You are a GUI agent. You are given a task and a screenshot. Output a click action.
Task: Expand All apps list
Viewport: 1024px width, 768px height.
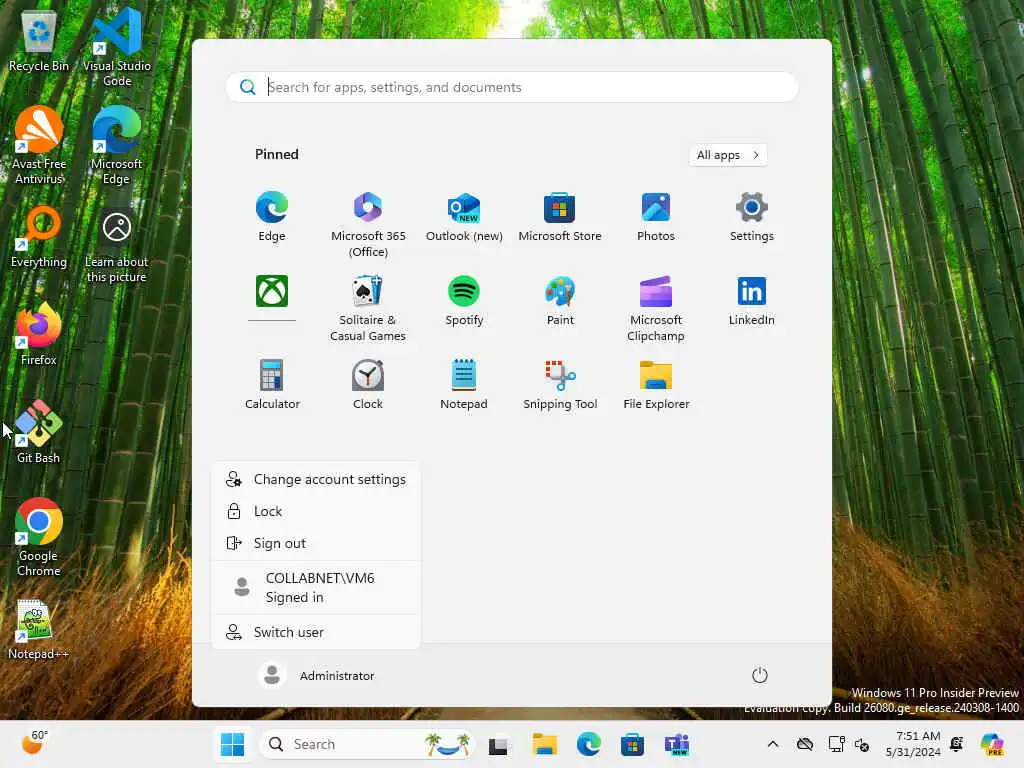728,155
